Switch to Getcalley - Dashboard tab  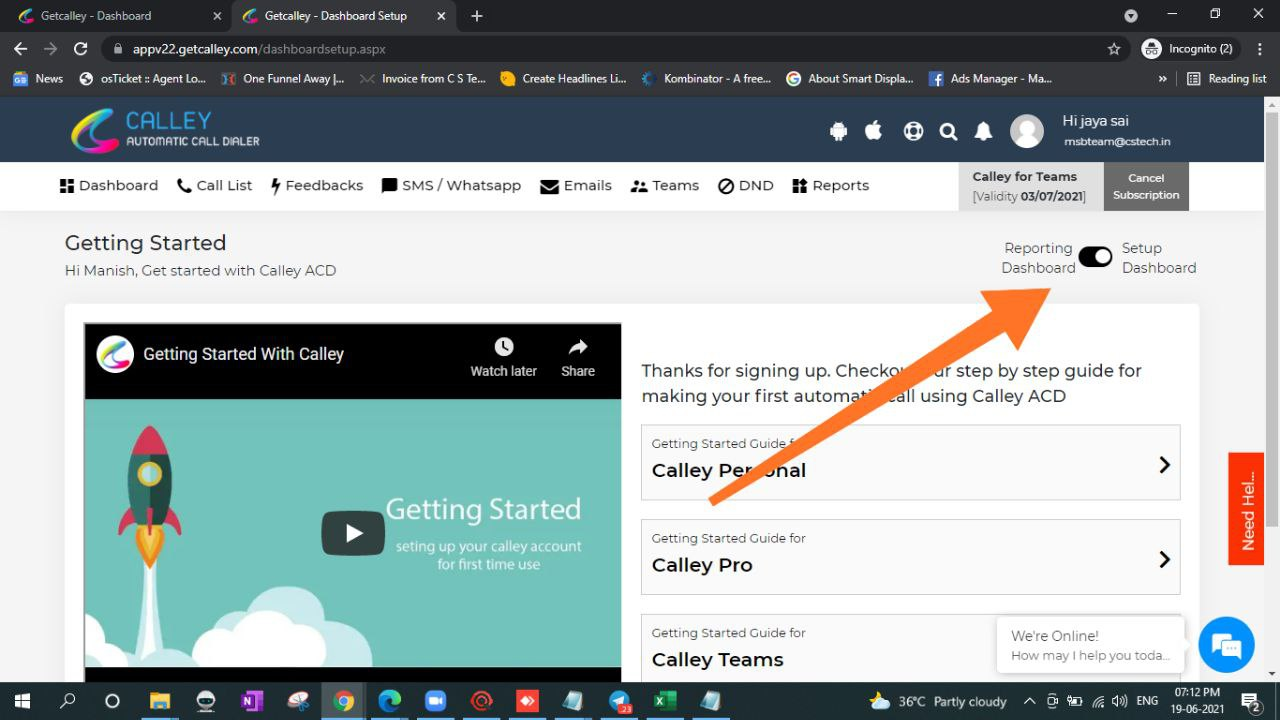tap(117, 16)
